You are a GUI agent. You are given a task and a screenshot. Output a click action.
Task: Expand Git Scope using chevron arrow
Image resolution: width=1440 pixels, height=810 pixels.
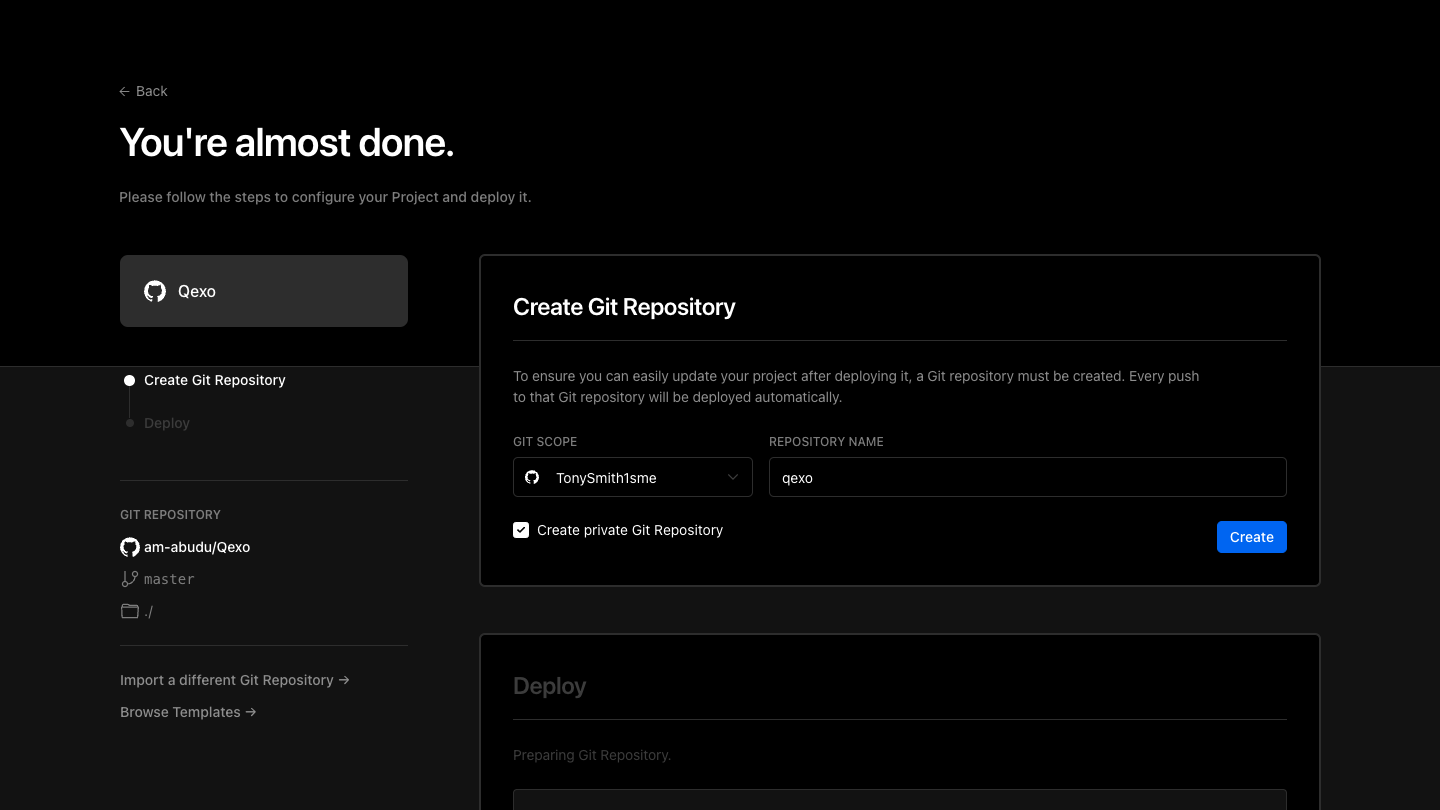(x=733, y=478)
